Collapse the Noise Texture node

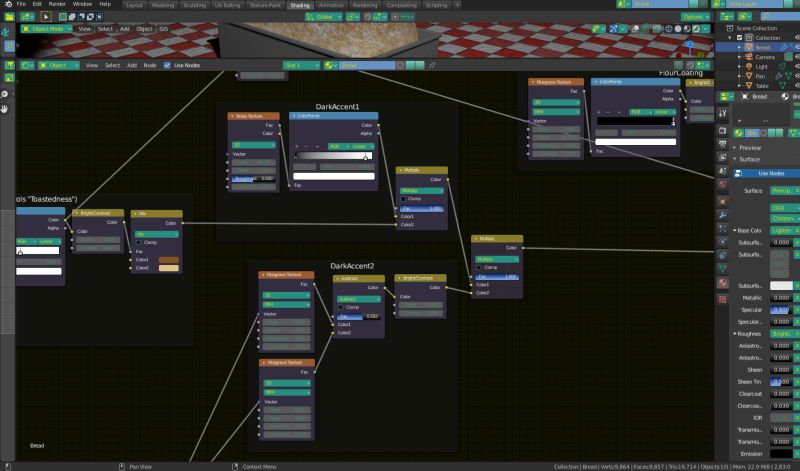coord(232,116)
